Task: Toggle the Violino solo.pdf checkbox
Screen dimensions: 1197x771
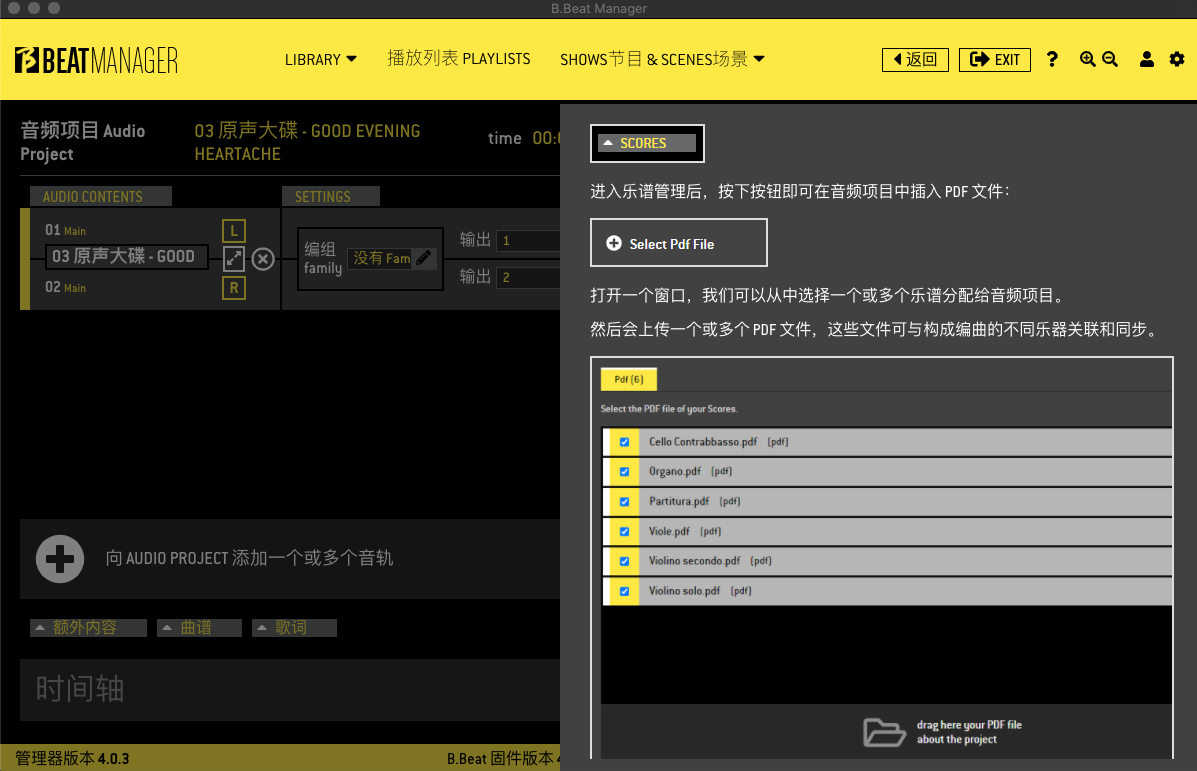Action: (624, 592)
